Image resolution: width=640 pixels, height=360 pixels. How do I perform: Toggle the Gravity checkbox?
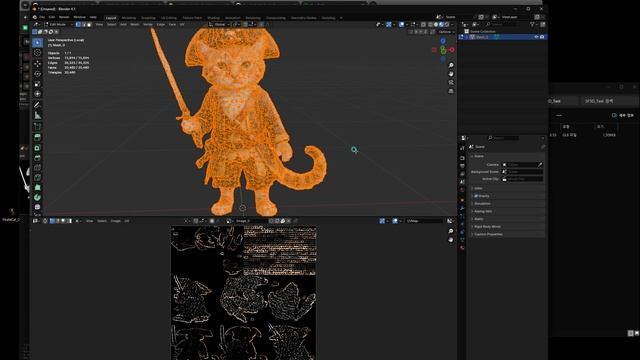476,196
